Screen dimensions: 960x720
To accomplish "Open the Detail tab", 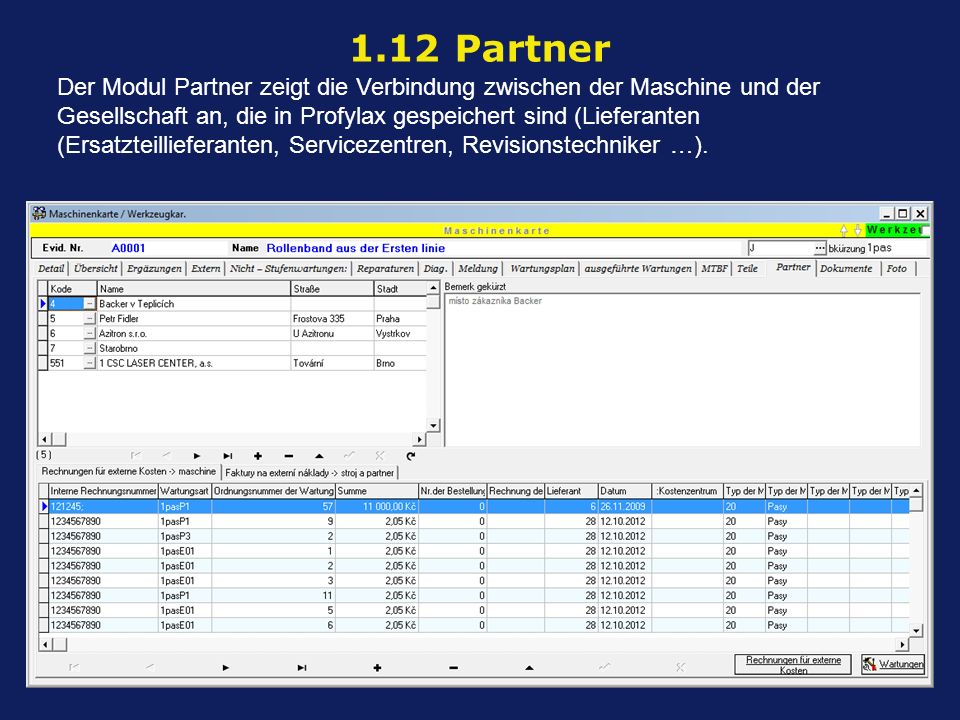I will [x=51, y=269].
